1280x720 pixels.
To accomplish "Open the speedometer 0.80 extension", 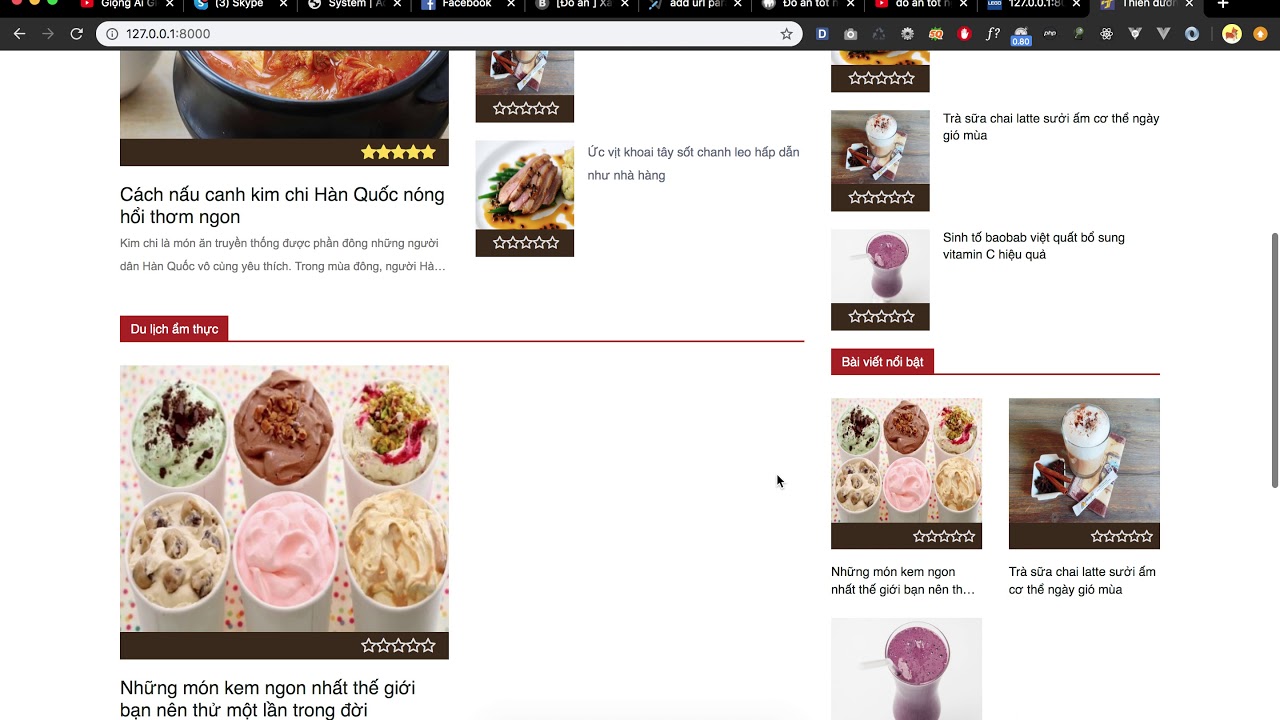I will tap(1021, 36).
